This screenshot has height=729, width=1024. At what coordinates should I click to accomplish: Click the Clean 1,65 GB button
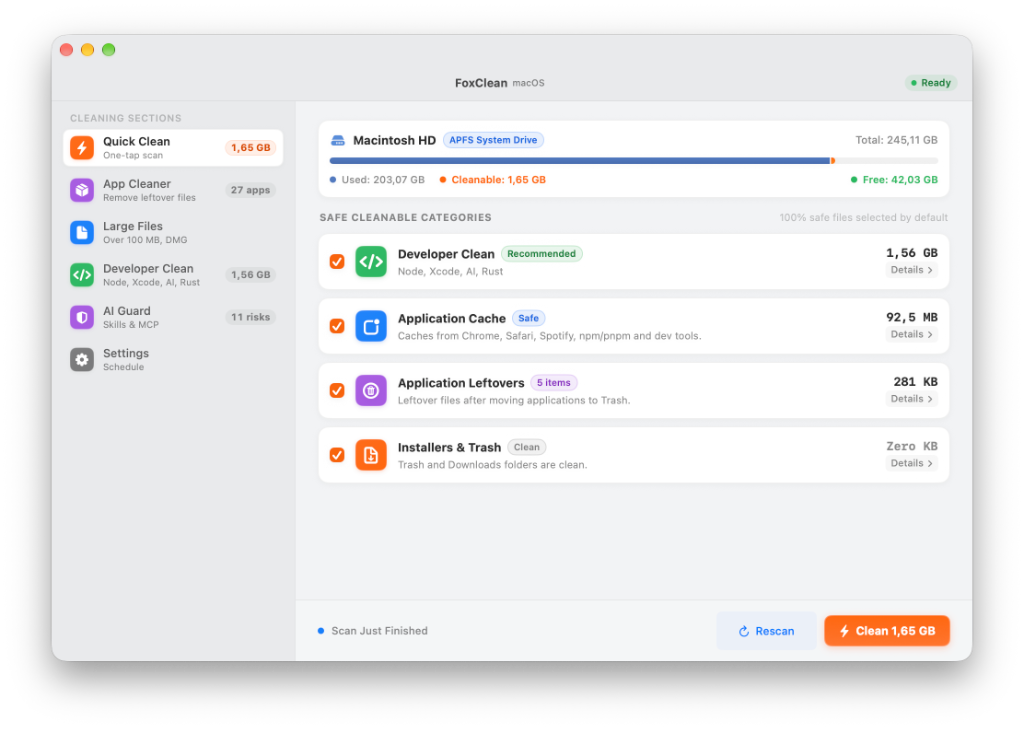tap(887, 631)
